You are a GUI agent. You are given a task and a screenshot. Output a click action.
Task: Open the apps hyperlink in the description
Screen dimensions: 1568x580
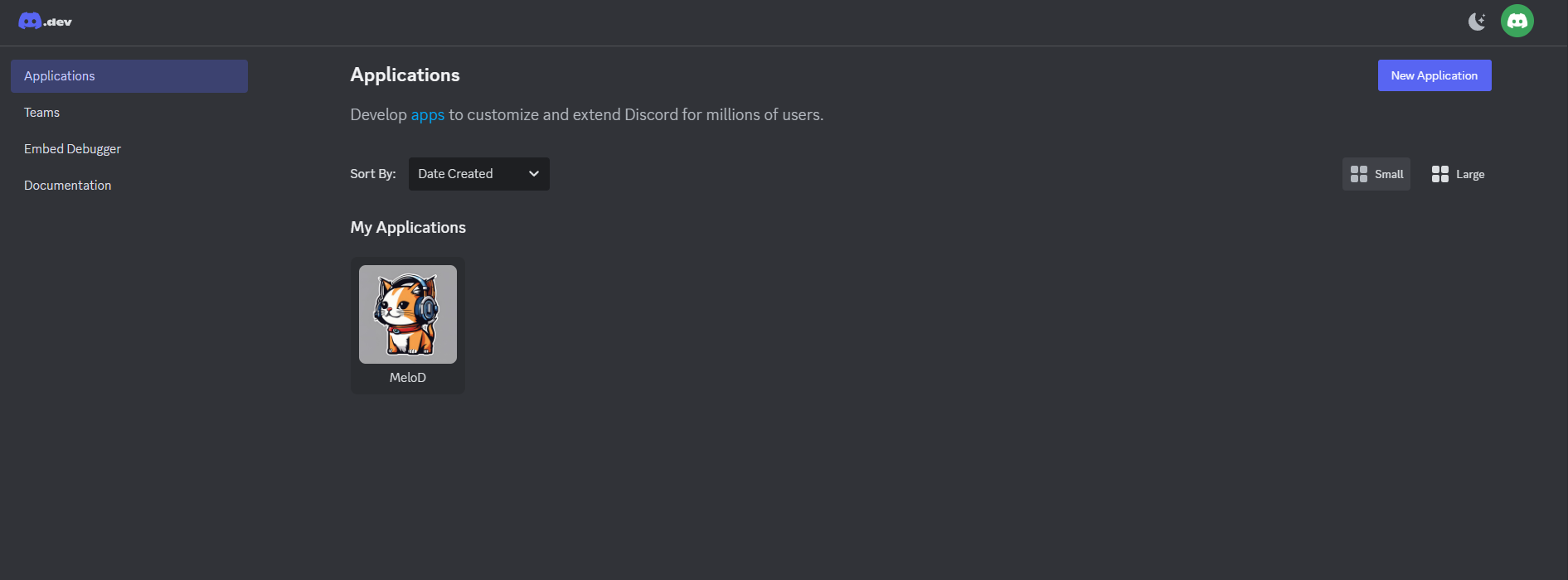coord(427,114)
